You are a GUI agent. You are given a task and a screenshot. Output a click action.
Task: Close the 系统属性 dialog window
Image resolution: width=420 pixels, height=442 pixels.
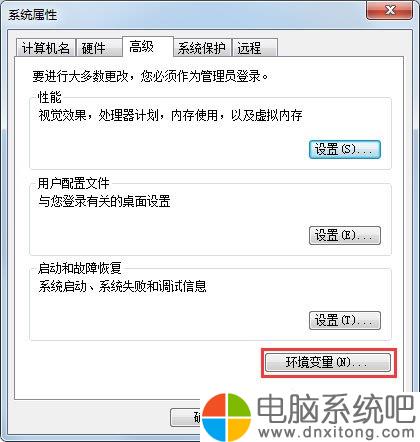coord(390,10)
